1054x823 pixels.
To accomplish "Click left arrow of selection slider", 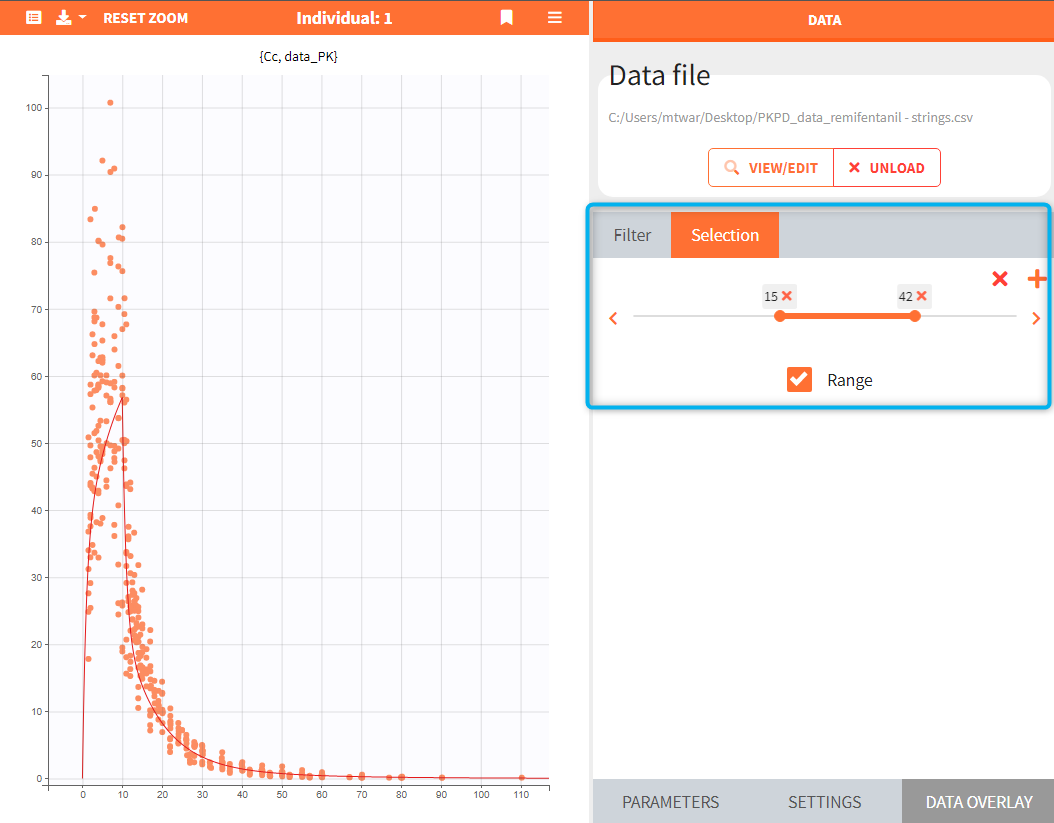I will (614, 319).
